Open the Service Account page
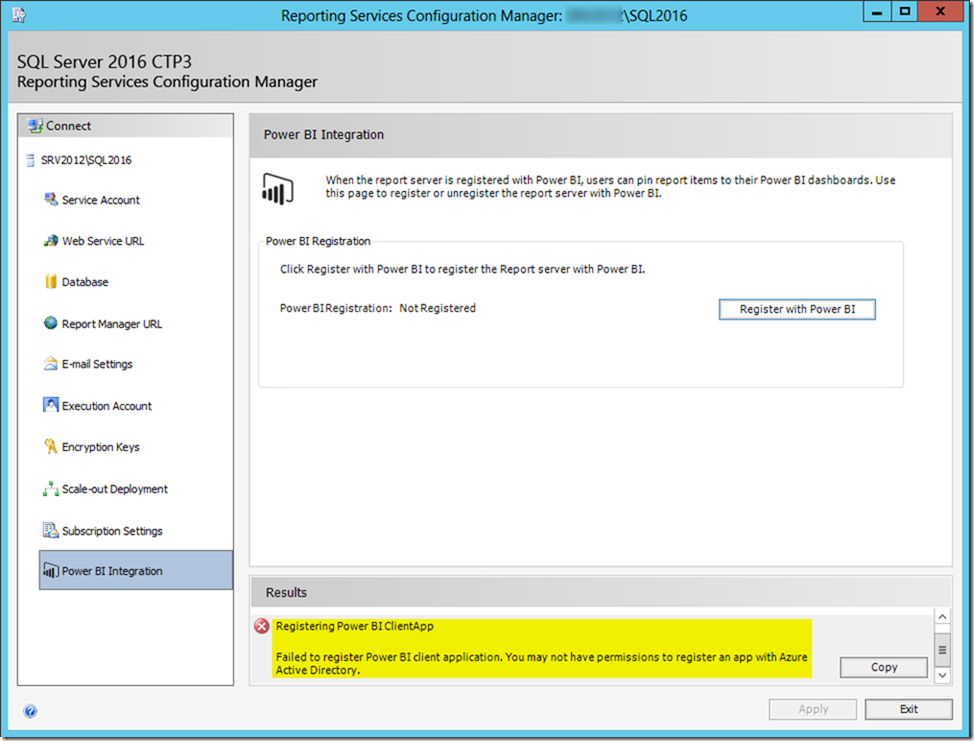This screenshot has height=741, width=974. coord(101,200)
